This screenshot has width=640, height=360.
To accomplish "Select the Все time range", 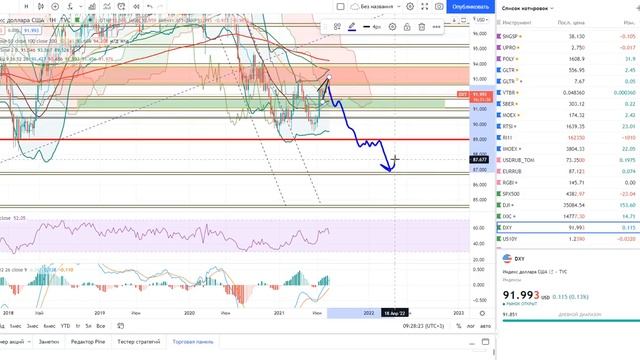I will (x=101, y=326).
